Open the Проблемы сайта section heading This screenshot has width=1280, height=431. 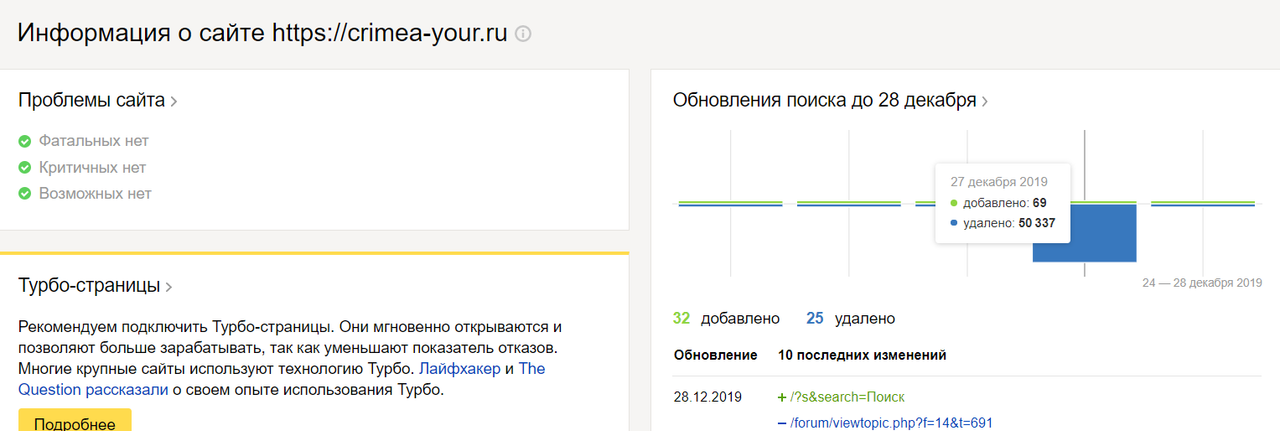[x=92, y=100]
